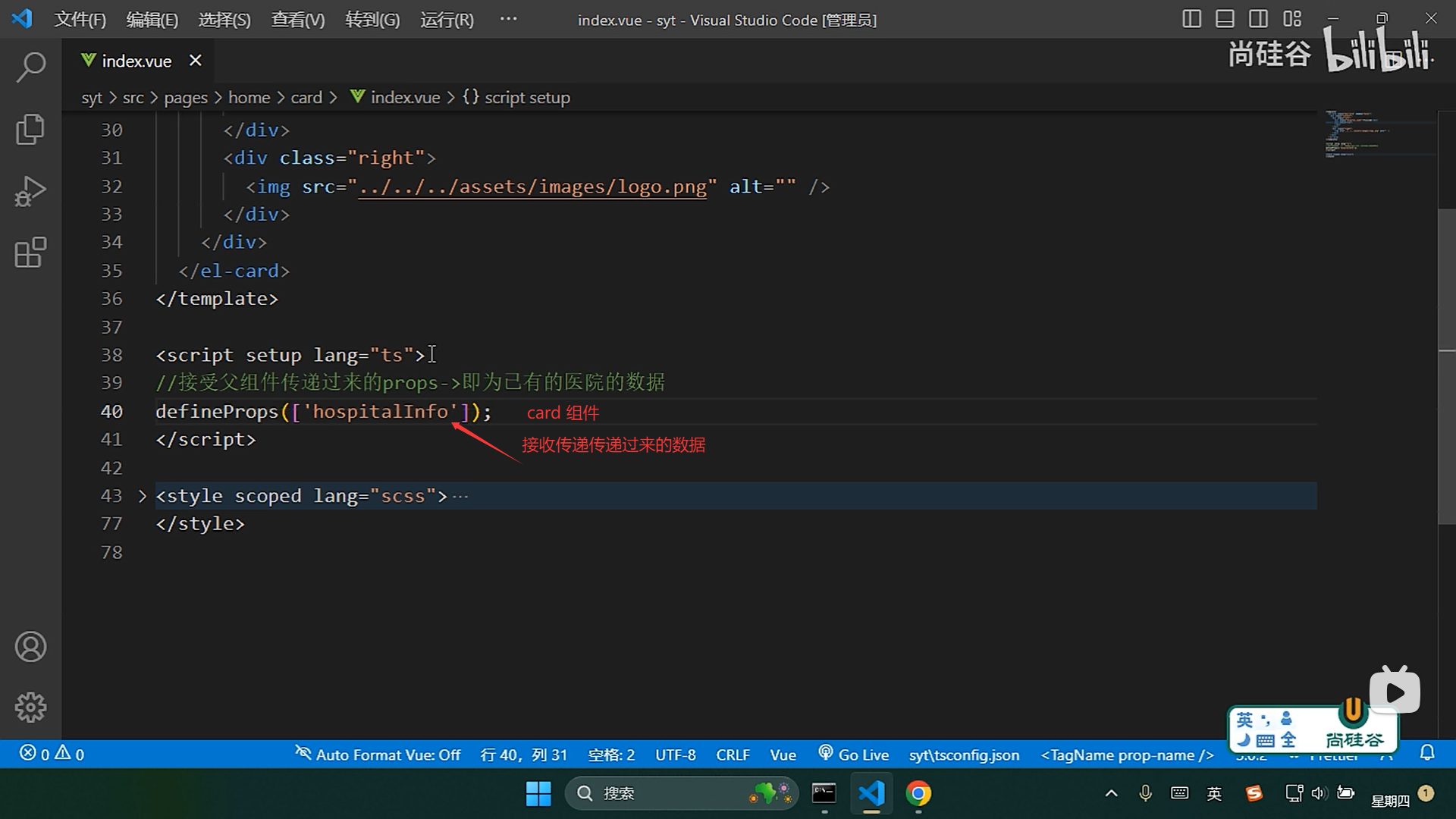Open the Extensions view

click(x=30, y=253)
